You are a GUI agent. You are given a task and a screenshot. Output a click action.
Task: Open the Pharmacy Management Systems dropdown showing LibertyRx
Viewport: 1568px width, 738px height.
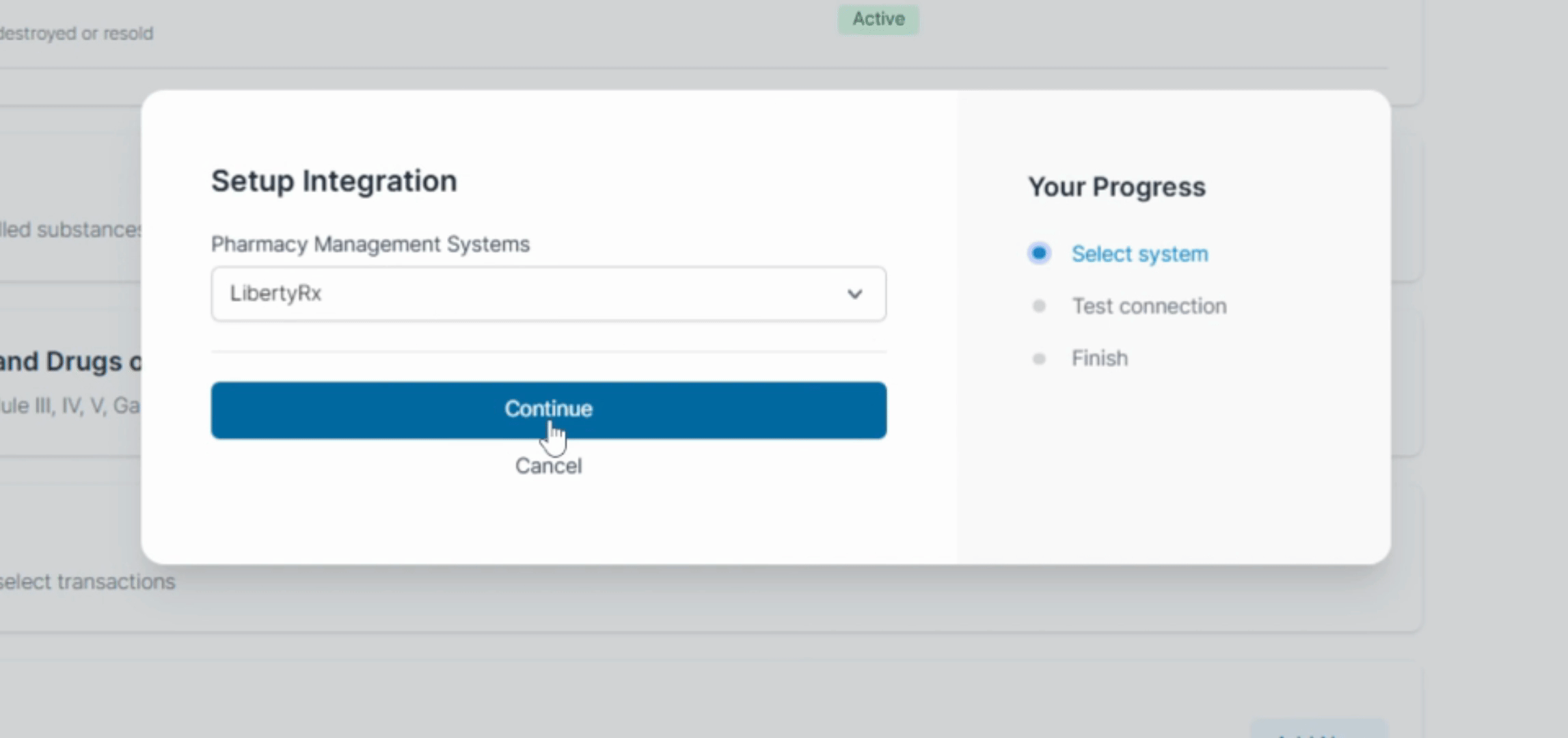click(x=548, y=294)
